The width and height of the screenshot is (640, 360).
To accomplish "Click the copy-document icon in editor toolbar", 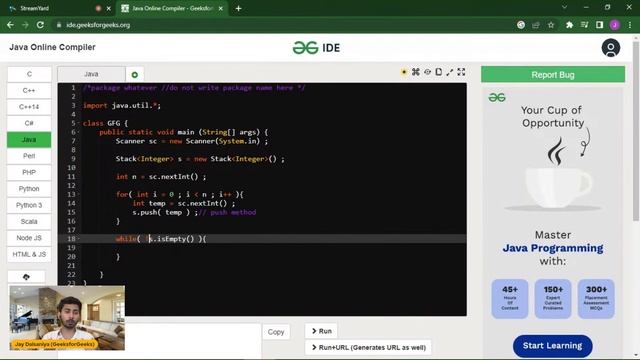I will pyautogui.click(x=438, y=72).
